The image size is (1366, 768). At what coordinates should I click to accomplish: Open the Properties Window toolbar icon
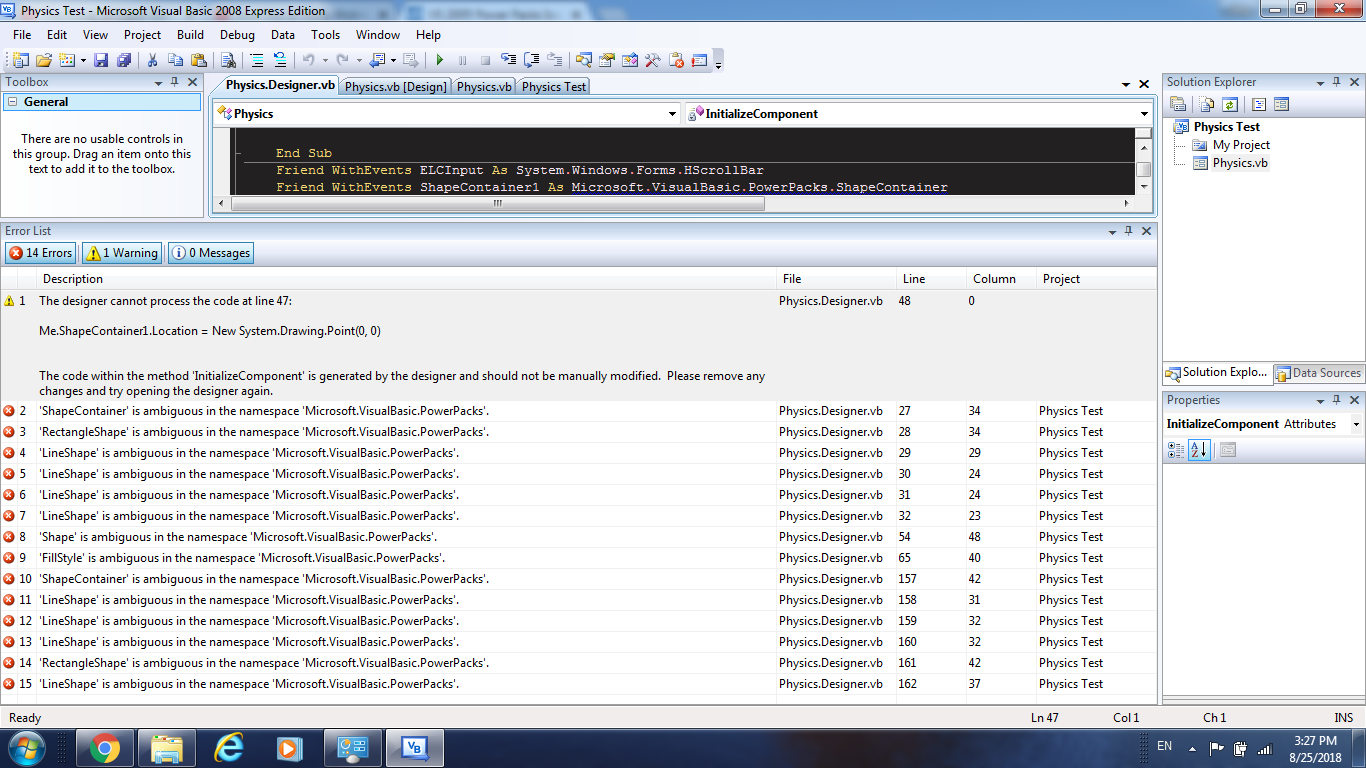point(607,60)
